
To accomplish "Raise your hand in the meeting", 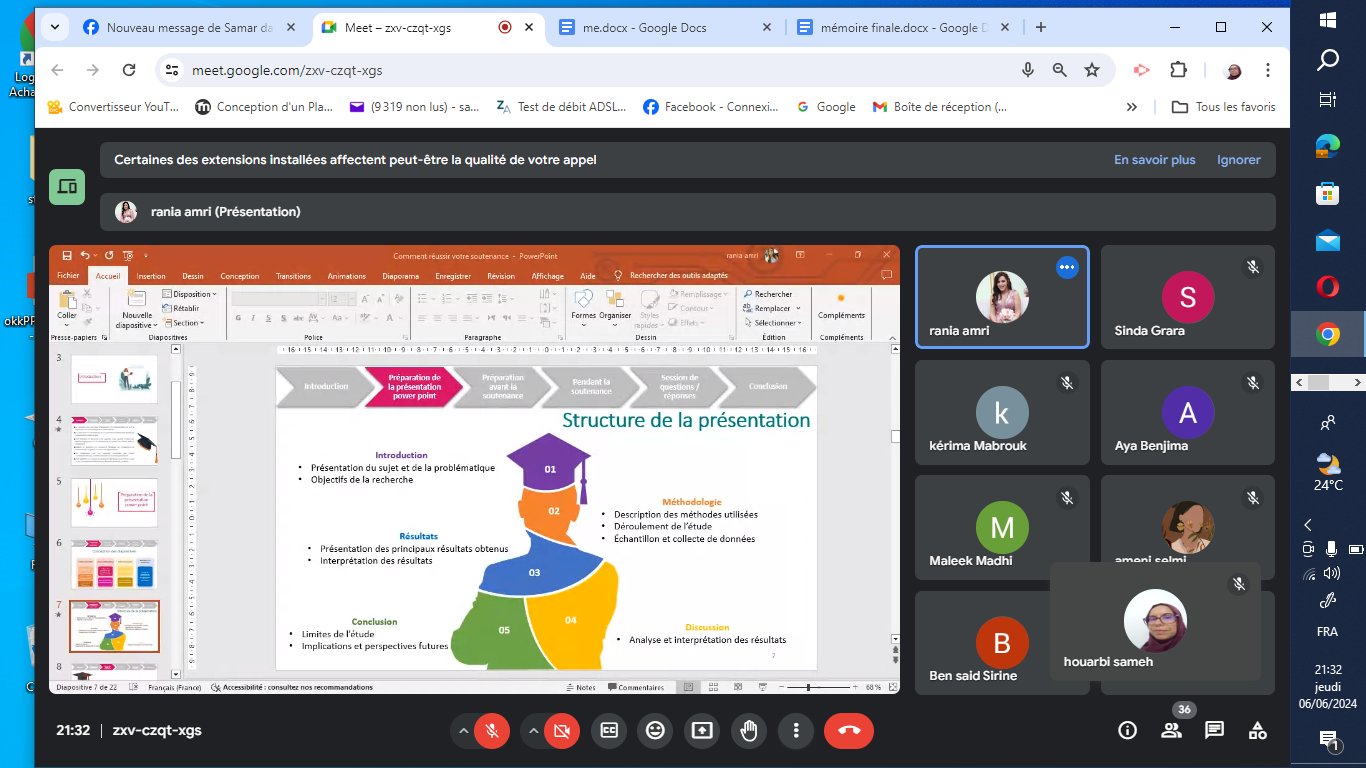I will 749,731.
